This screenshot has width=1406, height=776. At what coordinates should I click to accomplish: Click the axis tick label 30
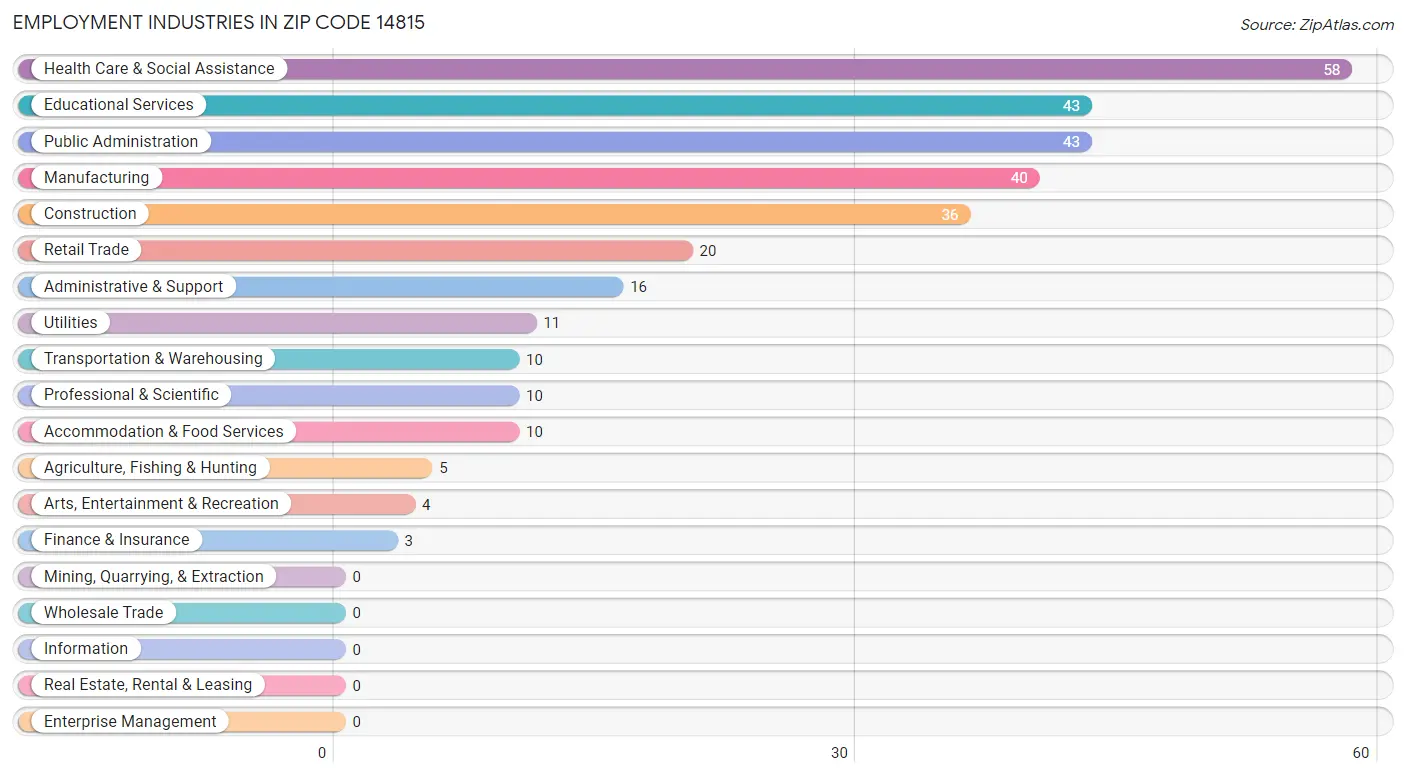click(840, 753)
